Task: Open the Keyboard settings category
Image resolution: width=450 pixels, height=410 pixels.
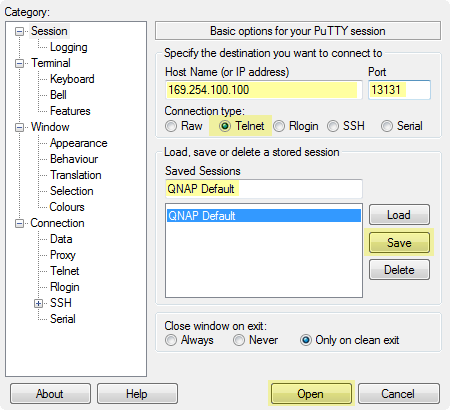Action: (x=72, y=79)
